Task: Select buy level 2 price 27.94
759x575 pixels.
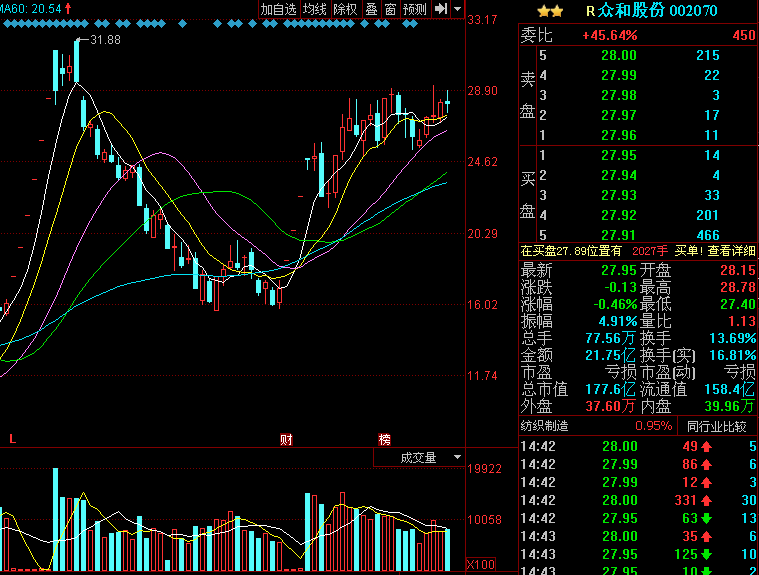Action: [x=619, y=175]
